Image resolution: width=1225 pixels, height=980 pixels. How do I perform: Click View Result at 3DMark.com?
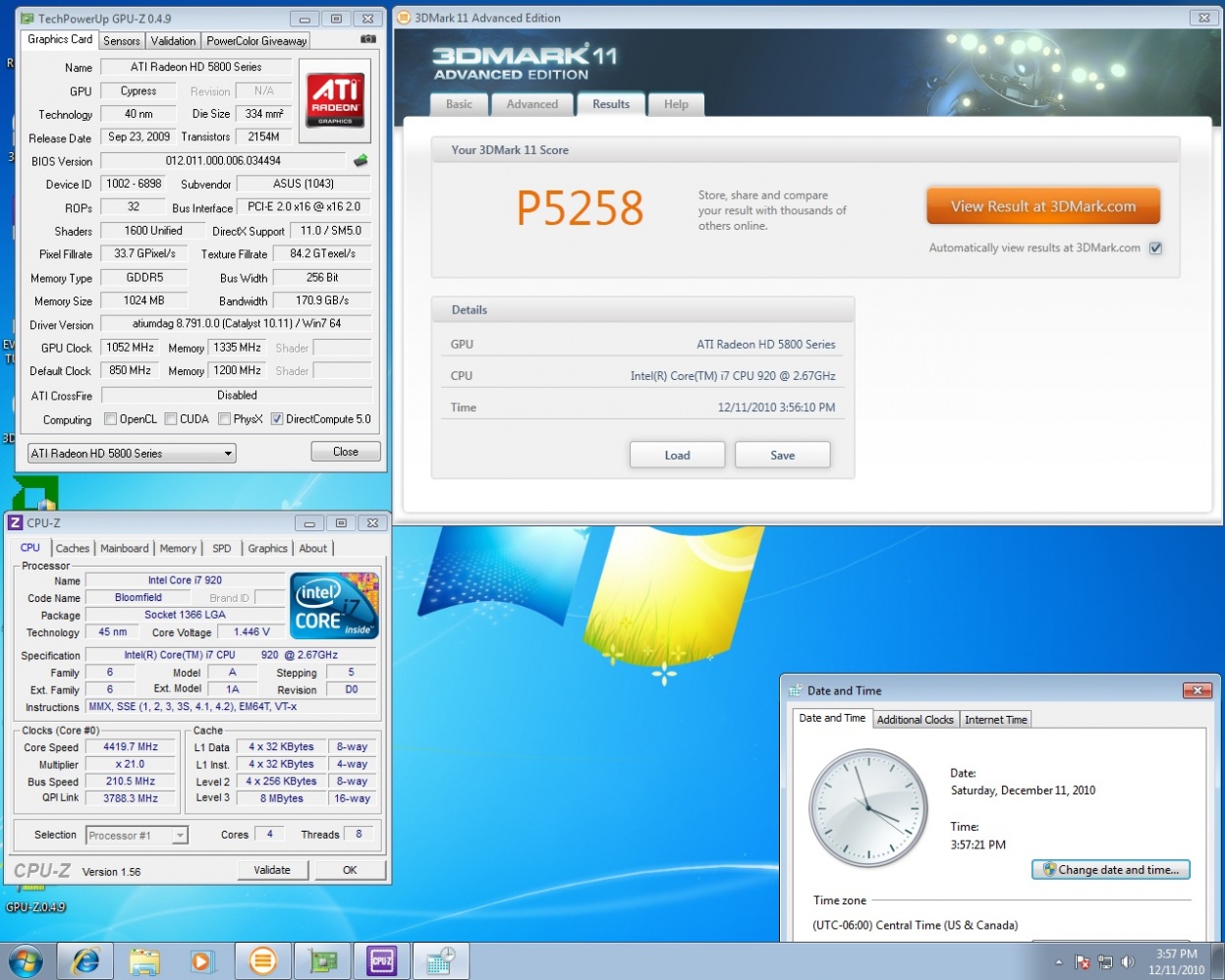click(x=1042, y=206)
